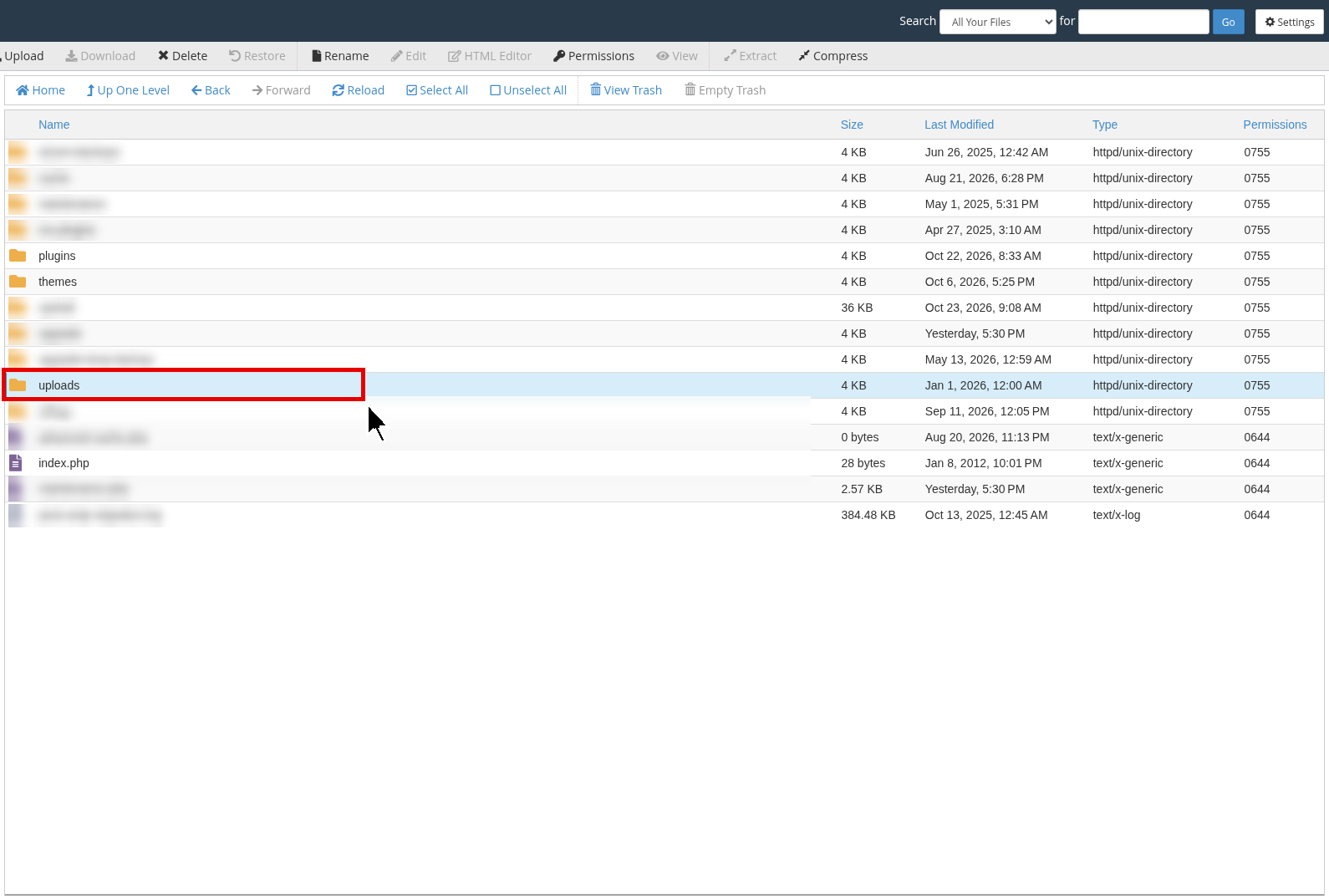
Task: Click the 36 KB size cell
Action: (857, 308)
